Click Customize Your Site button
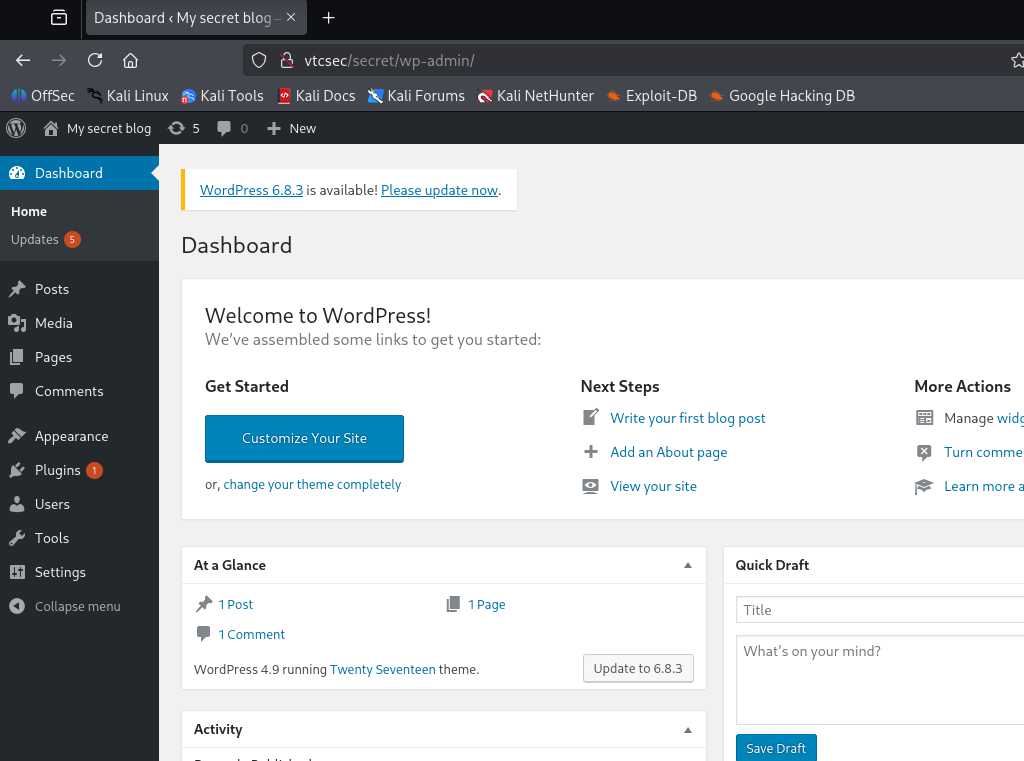 click(304, 438)
